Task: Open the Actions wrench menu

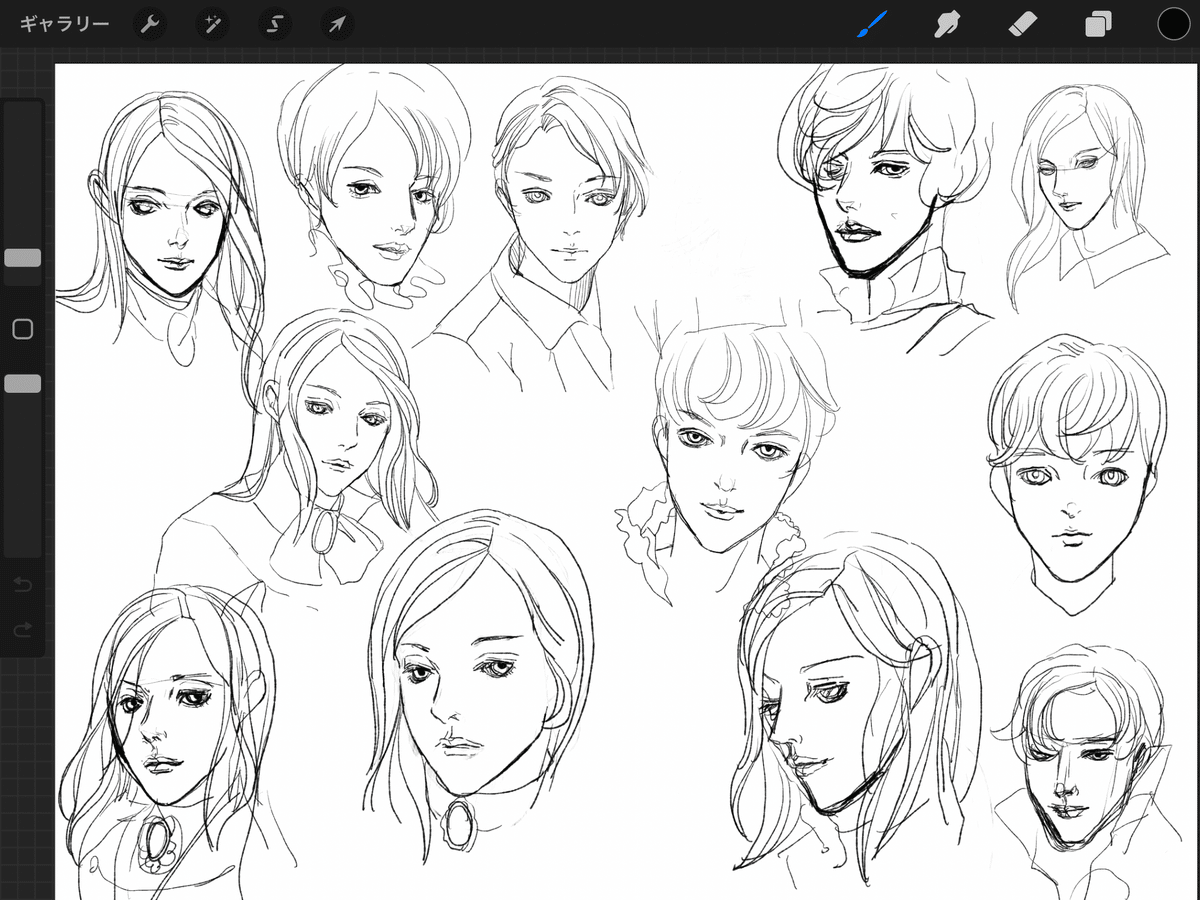Action: pyautogui.click(x=150, y=24)
